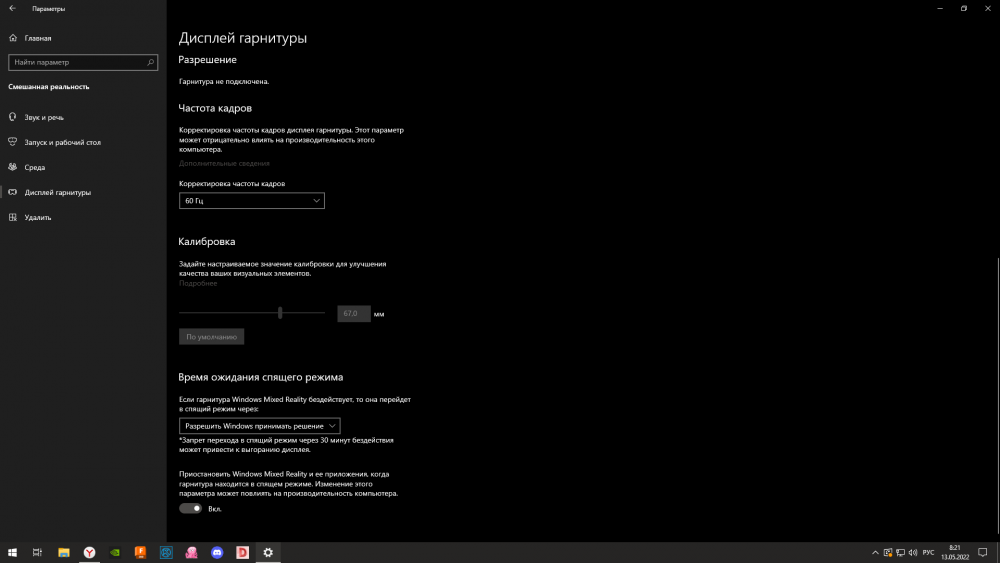Open the 60 Гц frame rate dropdown

251,201
